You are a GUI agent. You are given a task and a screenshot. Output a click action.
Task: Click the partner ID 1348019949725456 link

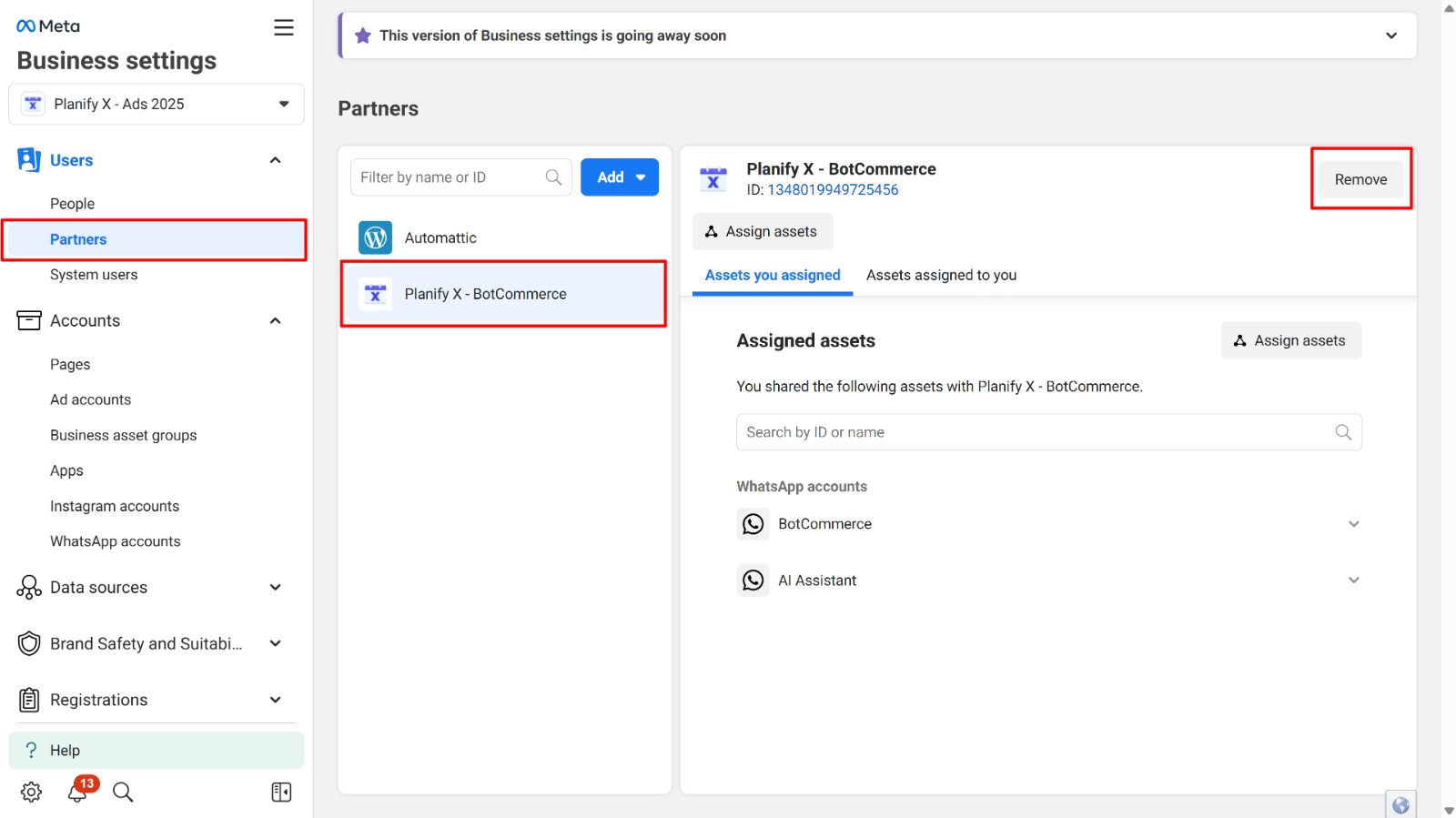pos(833,190)
